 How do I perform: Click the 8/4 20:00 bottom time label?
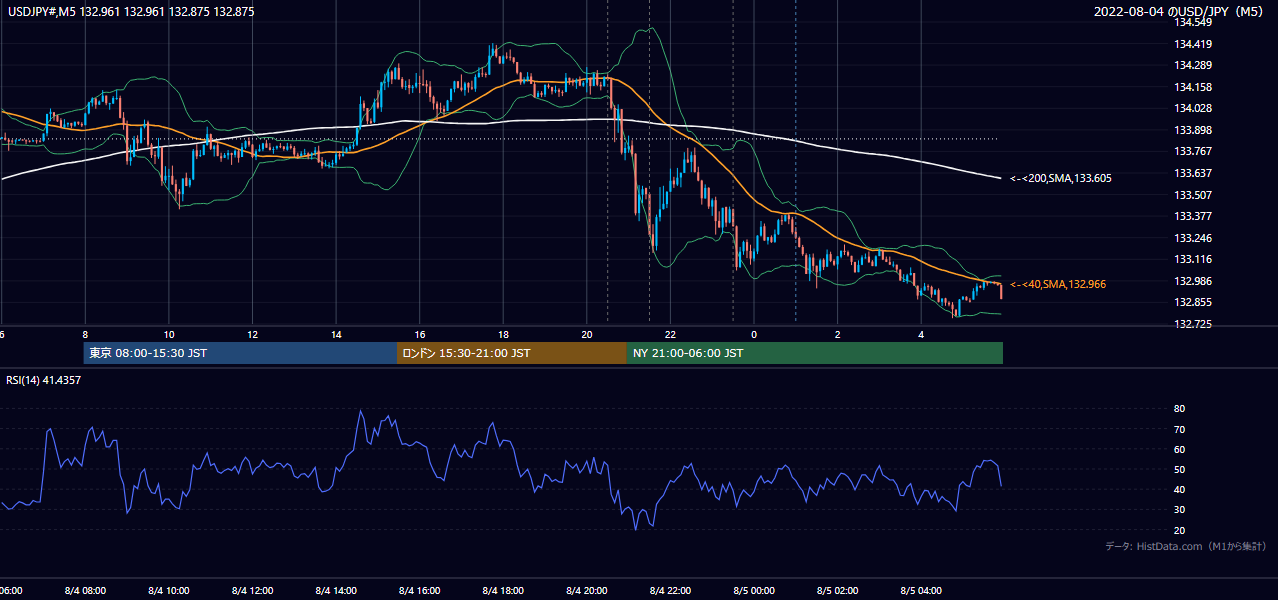(587, 591)
